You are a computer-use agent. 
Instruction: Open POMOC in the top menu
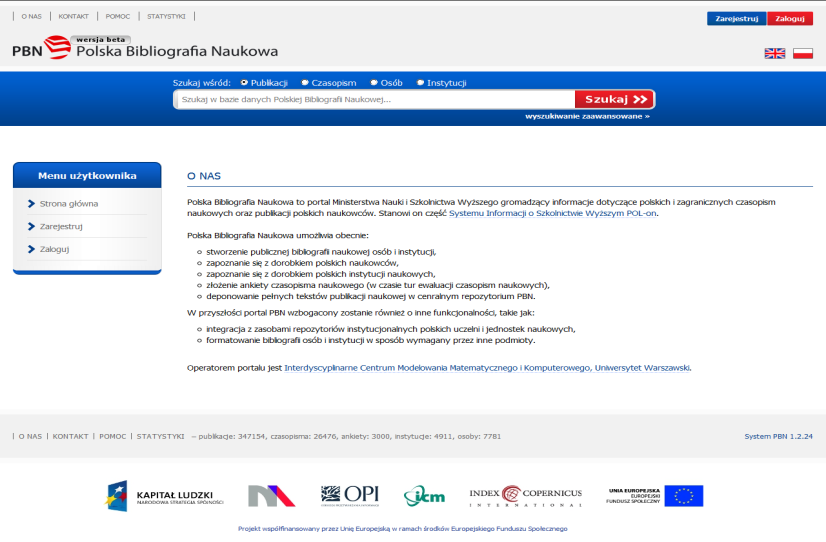pyautogui.click(x=117, y=16)
